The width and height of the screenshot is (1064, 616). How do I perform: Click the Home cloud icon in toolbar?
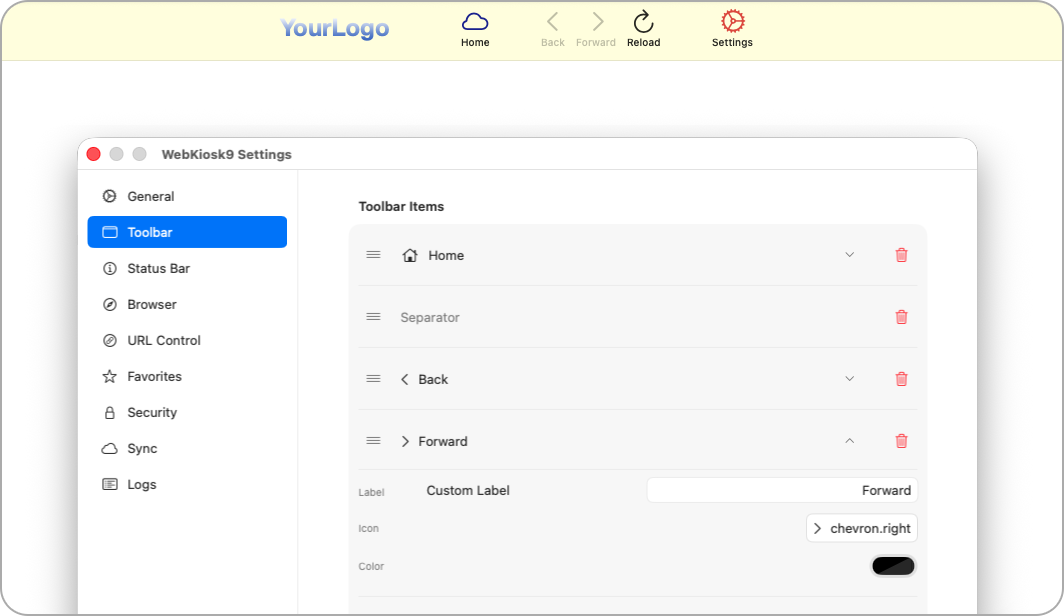pyautogui.click(x=475, y=22)
